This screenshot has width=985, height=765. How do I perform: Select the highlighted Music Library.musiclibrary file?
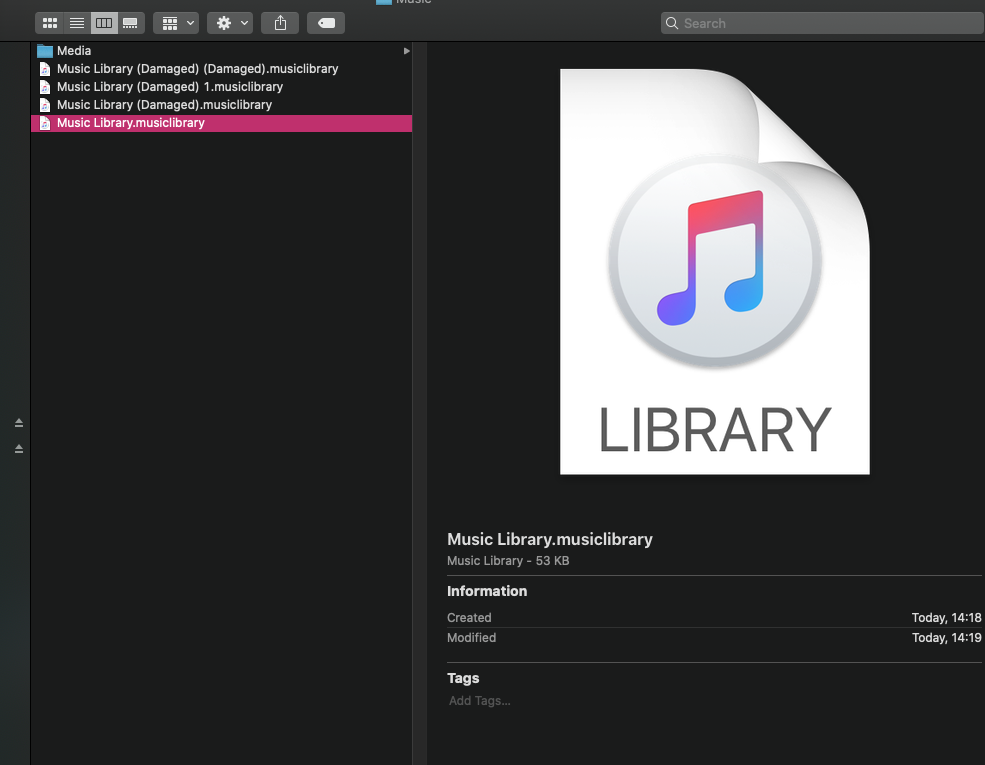[130, 123]
